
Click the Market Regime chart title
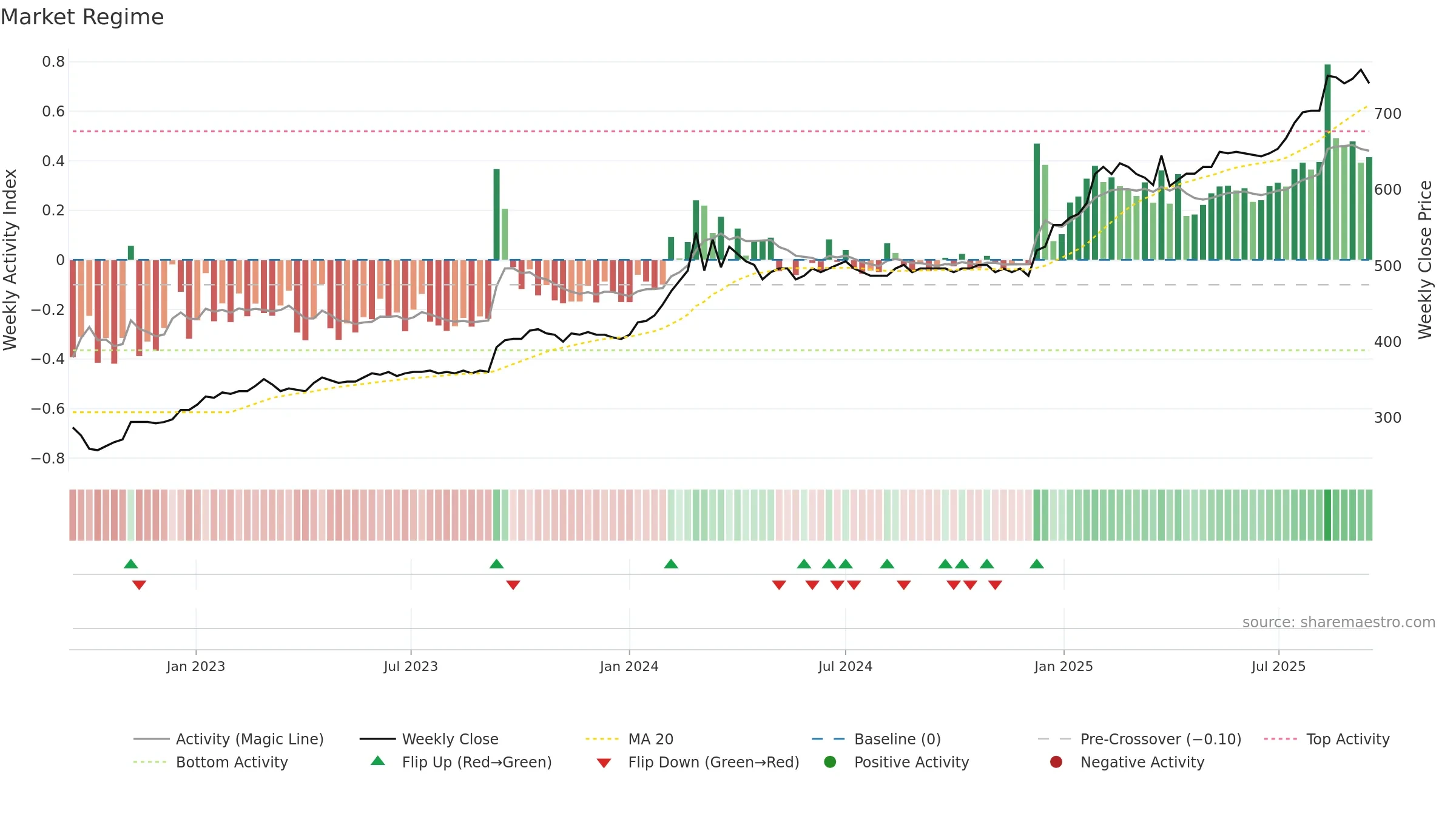point(82,17)
